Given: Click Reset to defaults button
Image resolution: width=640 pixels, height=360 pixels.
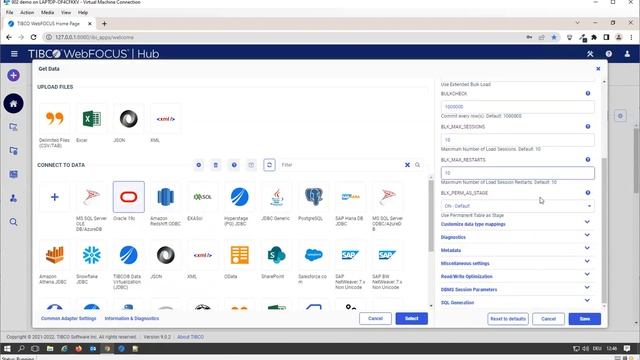Looking at the screenshot, I should [508, 319].
